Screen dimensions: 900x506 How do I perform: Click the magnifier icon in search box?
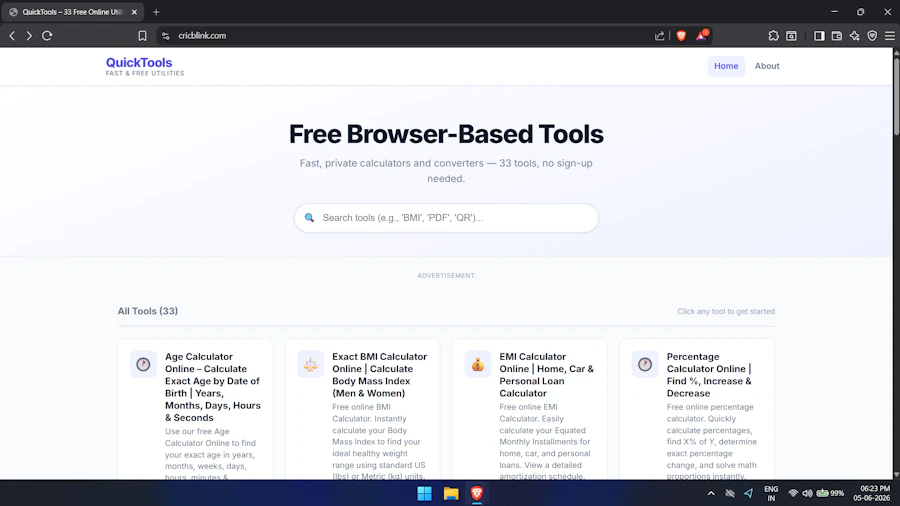(309, 218)
